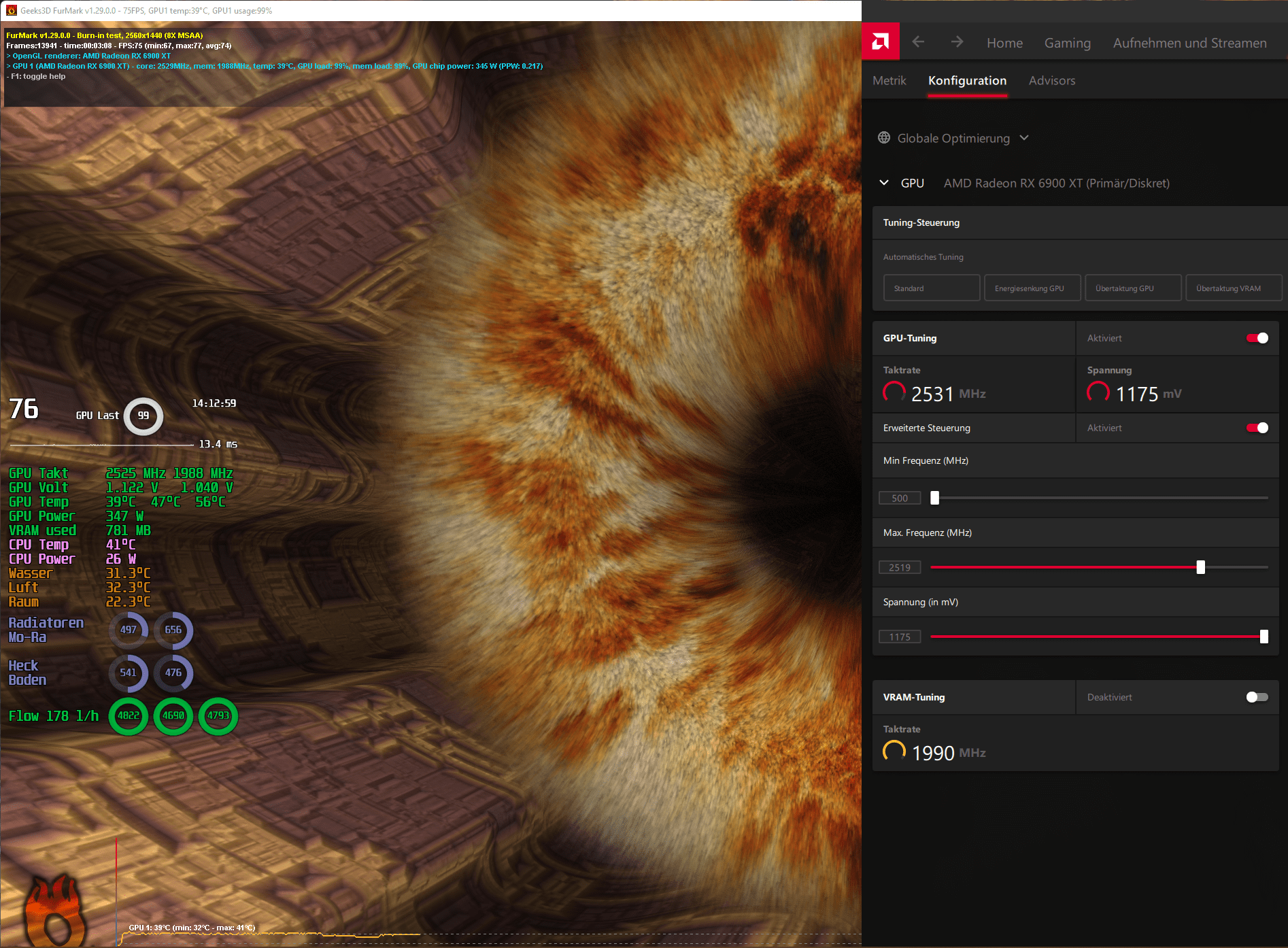Click the GPU 1 temperature graph label
Screen dimensions: 1288x948
click(x=192, y=928)
